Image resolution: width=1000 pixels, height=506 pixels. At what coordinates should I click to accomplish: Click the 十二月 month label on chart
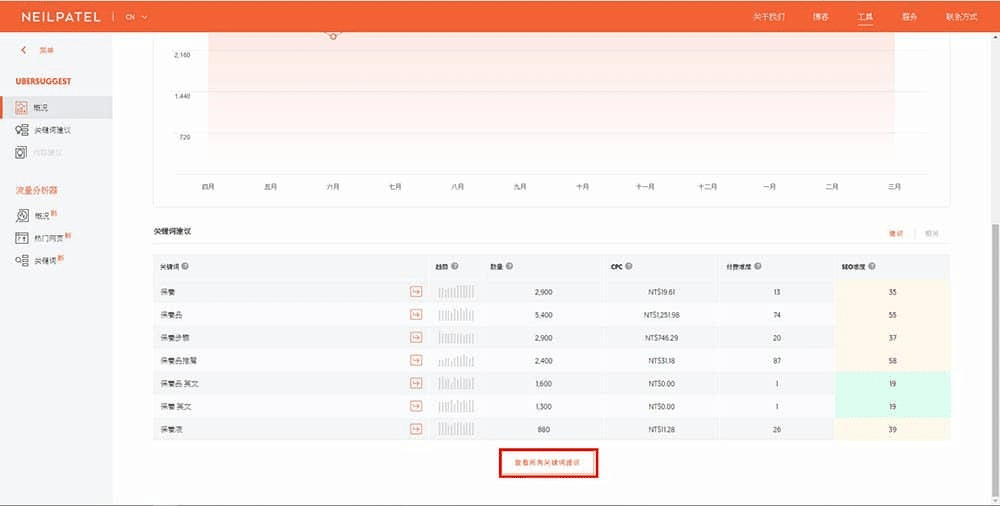point(707,187)
